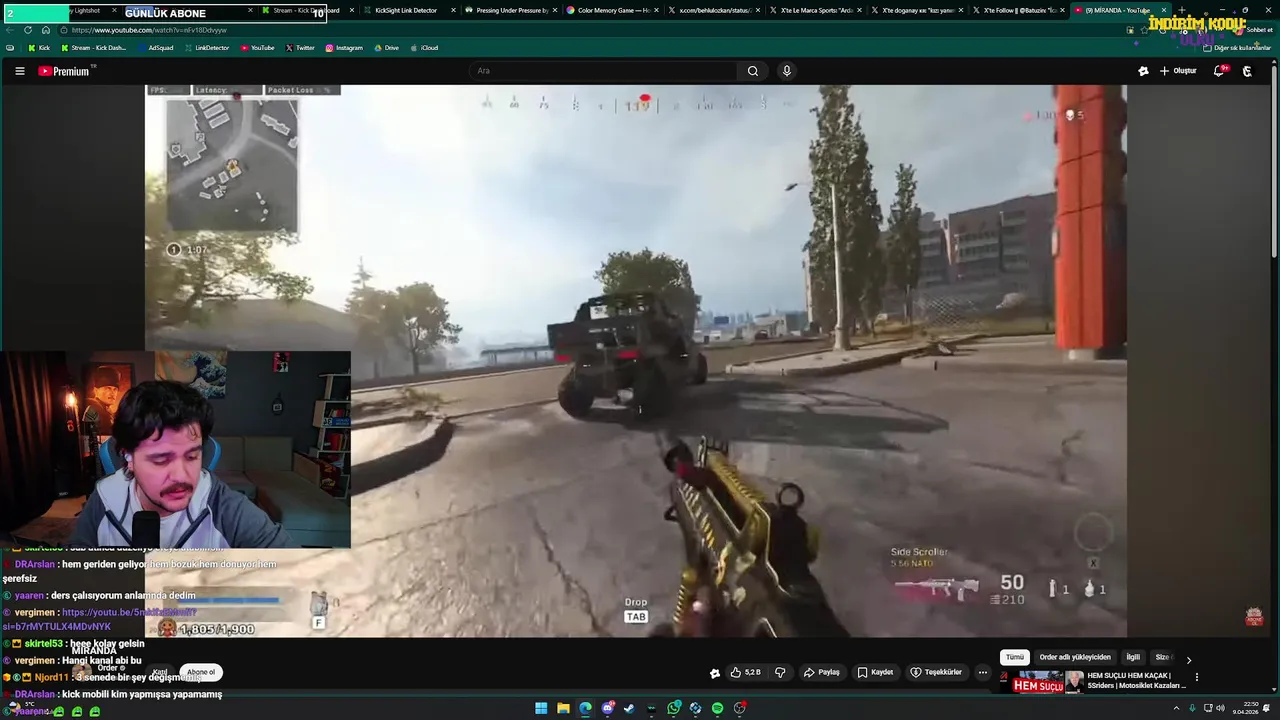Go to the YouTube Premium home logo
Image resolution: width=1280 pixels, height=720 pixels.
coord(66,71)
